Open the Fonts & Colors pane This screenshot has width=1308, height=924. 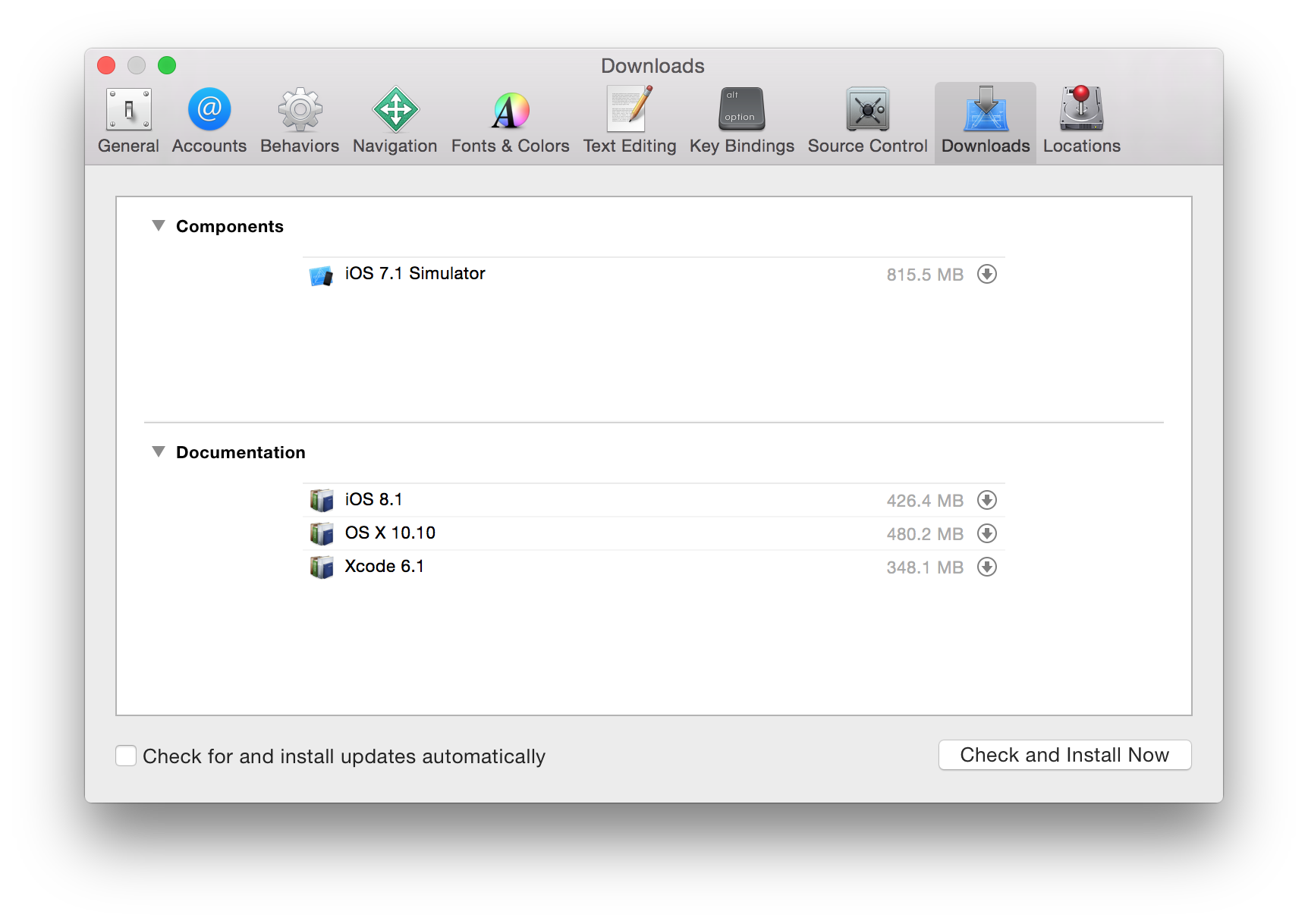pyautogui.click(x=511, y=121)
